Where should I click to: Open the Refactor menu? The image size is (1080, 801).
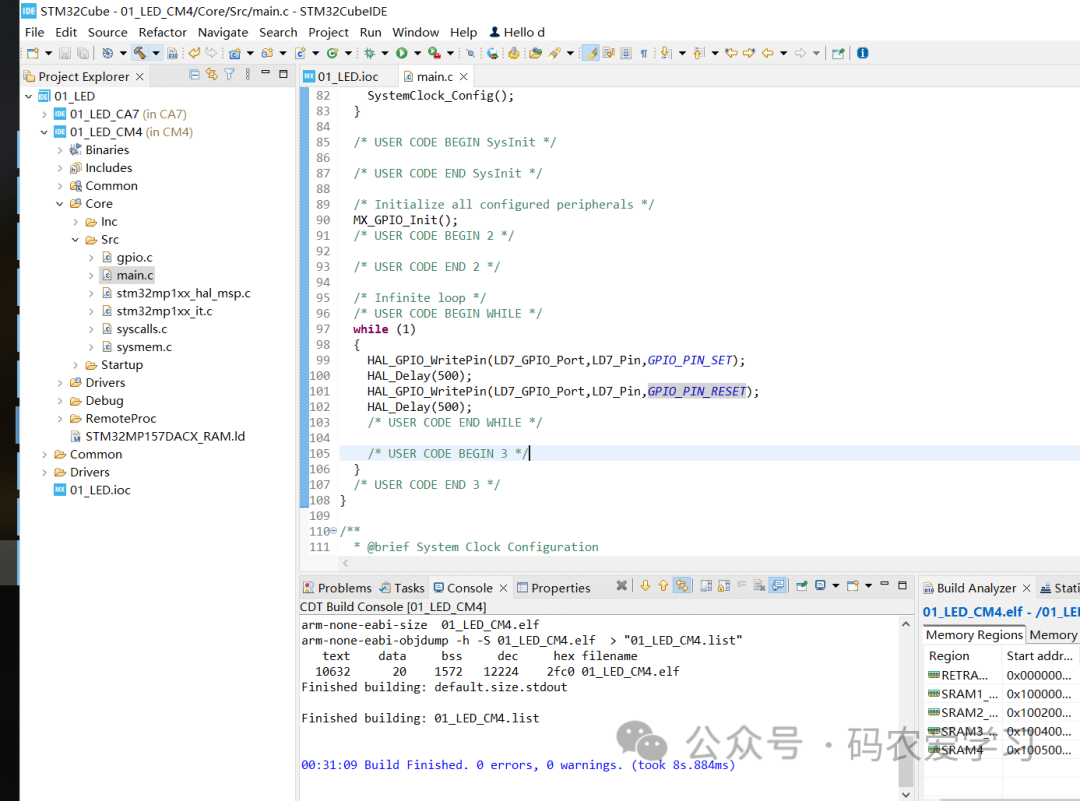tap(163, 32)
